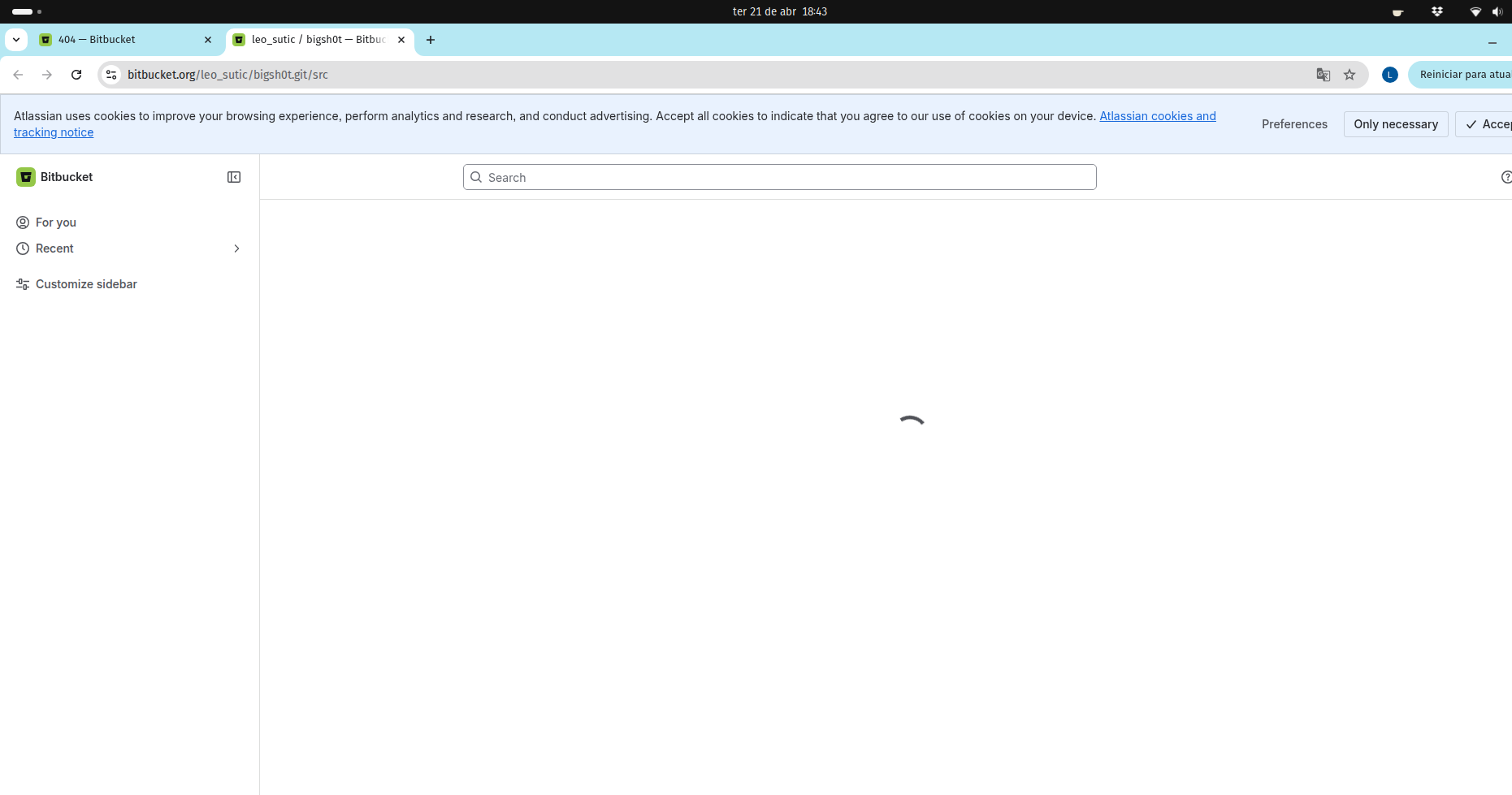Bookmark this page with the star icon
The height and width of the screenshot is (795, 1512).
point(1350,75)
